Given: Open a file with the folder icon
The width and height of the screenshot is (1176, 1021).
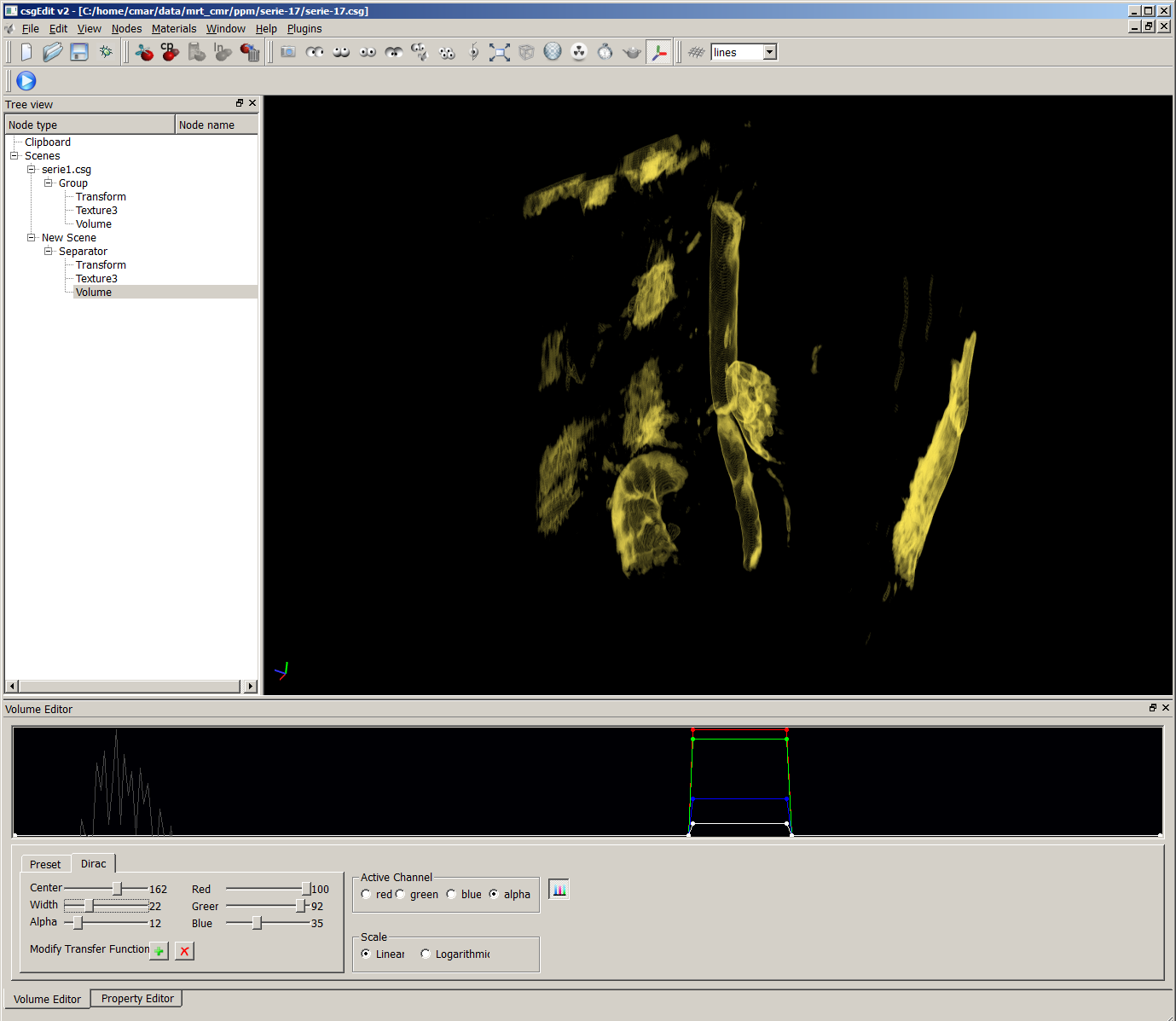Looking at the screenshot, I should [x=53, y=52].
